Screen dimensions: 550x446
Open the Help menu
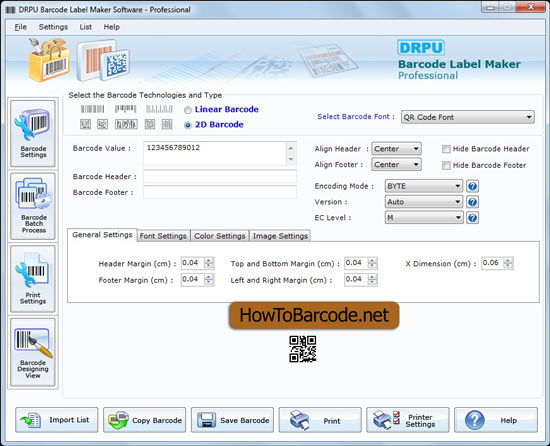112,27
